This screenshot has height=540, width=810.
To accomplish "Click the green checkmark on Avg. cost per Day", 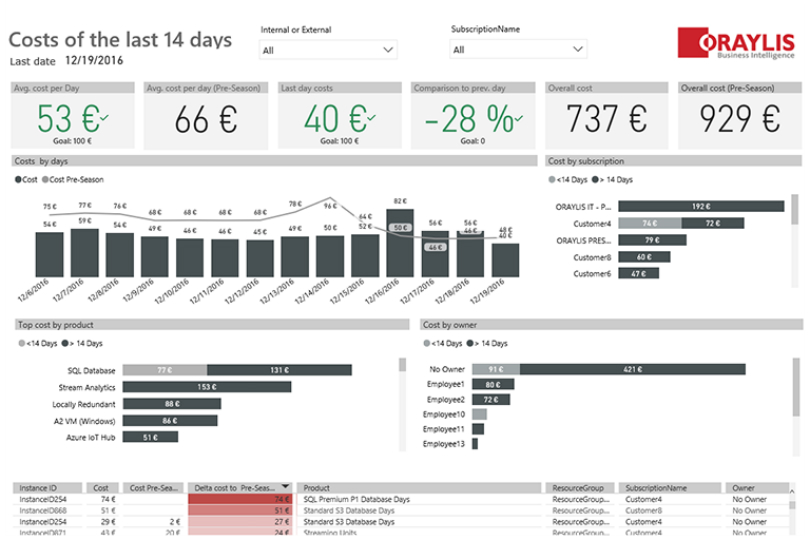I will [x=104, y=118].
